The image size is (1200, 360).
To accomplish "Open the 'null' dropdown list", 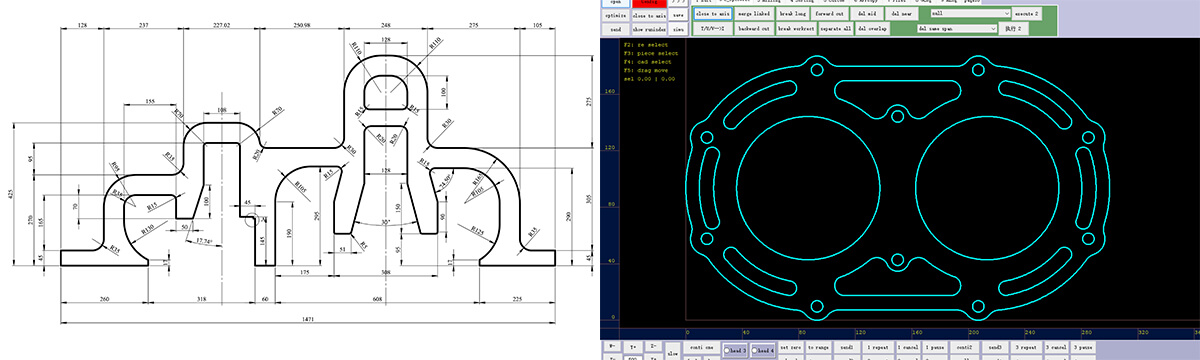I will click(x=970, y=14).
